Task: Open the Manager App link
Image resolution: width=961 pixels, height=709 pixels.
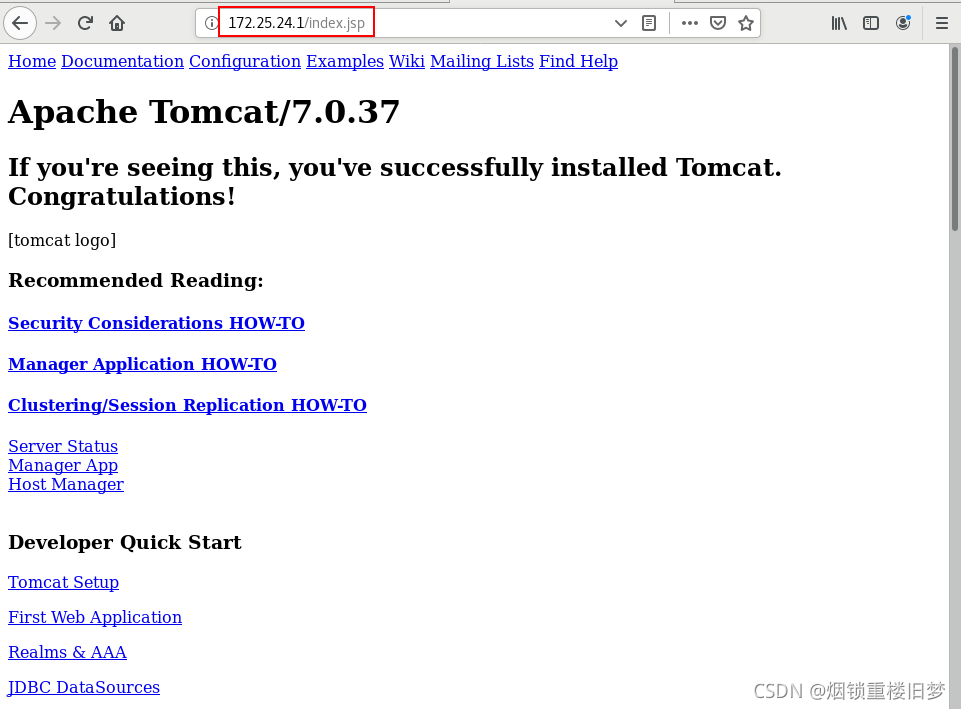Action: pos(63,465)
